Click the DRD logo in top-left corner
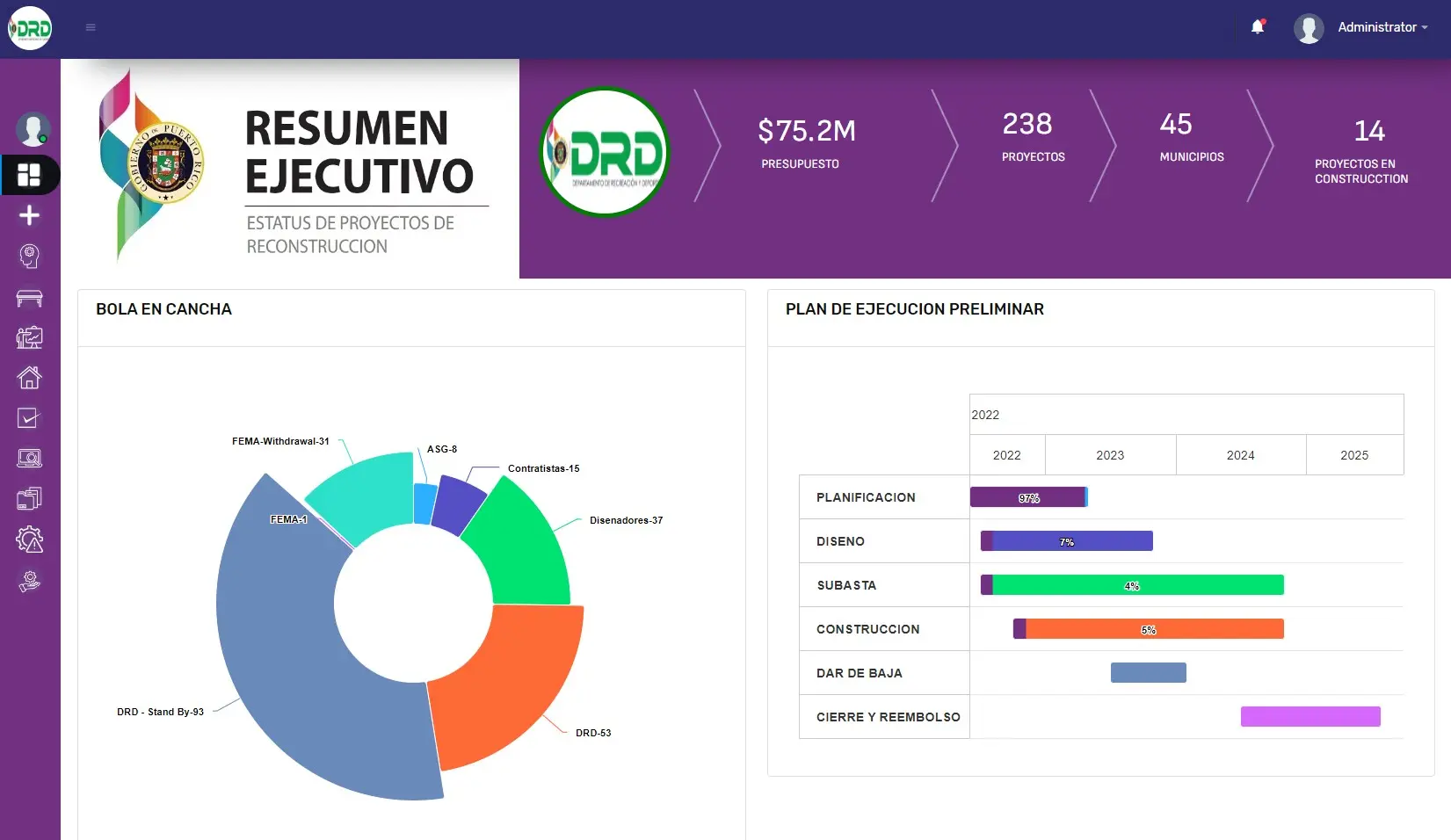The width and height of the screenshot is (1451, 840). pyautogui.click(x=30, y=28)
